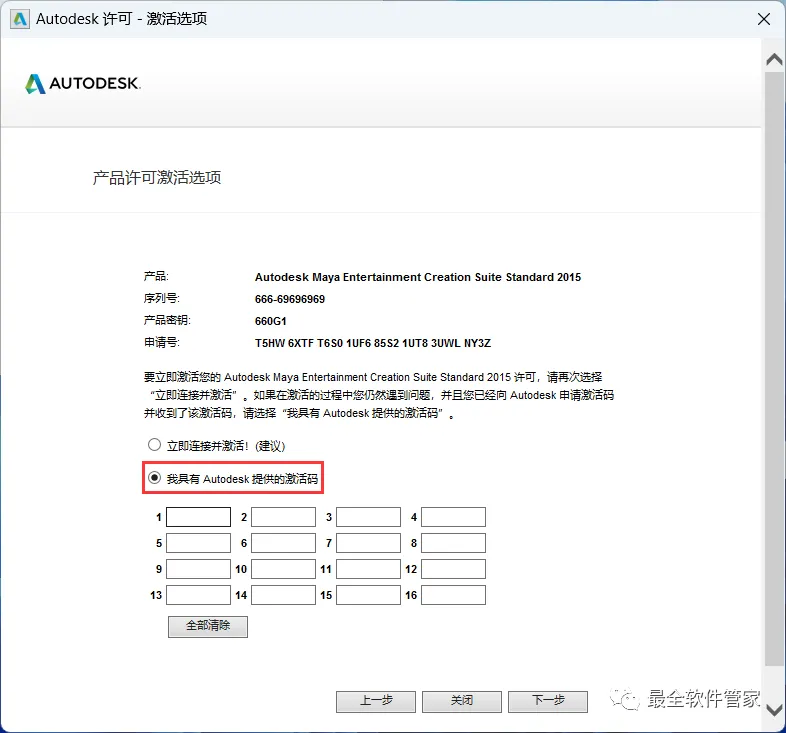786x733 pixels.
Task: Click activation code field 2
Action: point(283,517)
